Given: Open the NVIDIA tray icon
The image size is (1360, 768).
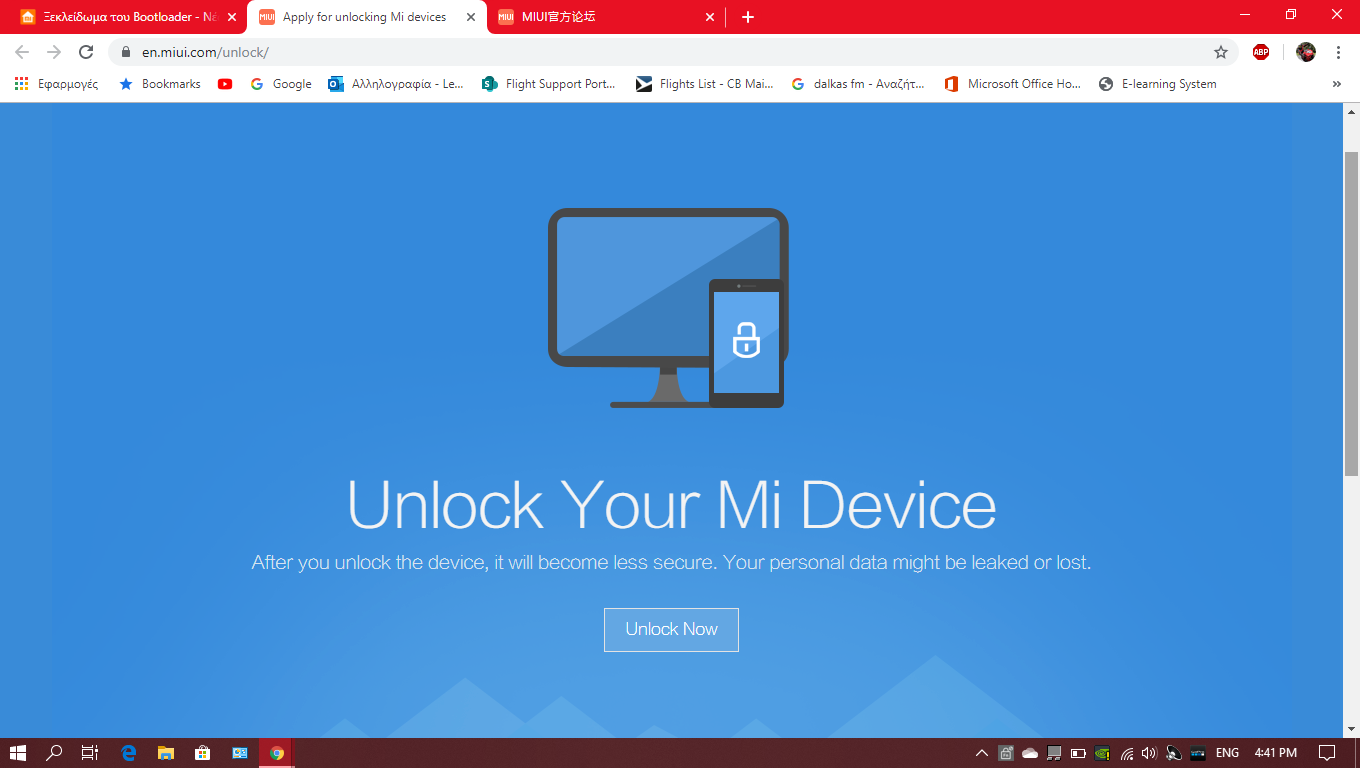Looking at the screenshot, I should coord(1103,753).
